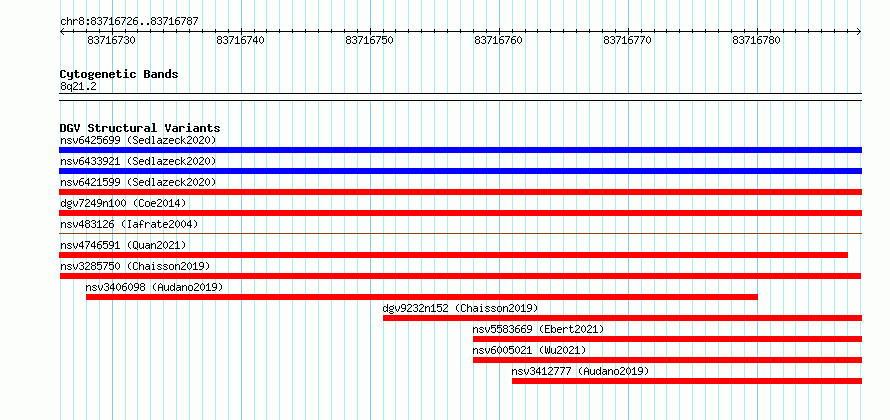This screenshot has height=420, width=890.
Task: Open nsv3285750 (Chaisson2019) variant label
Action: [135, 266]
